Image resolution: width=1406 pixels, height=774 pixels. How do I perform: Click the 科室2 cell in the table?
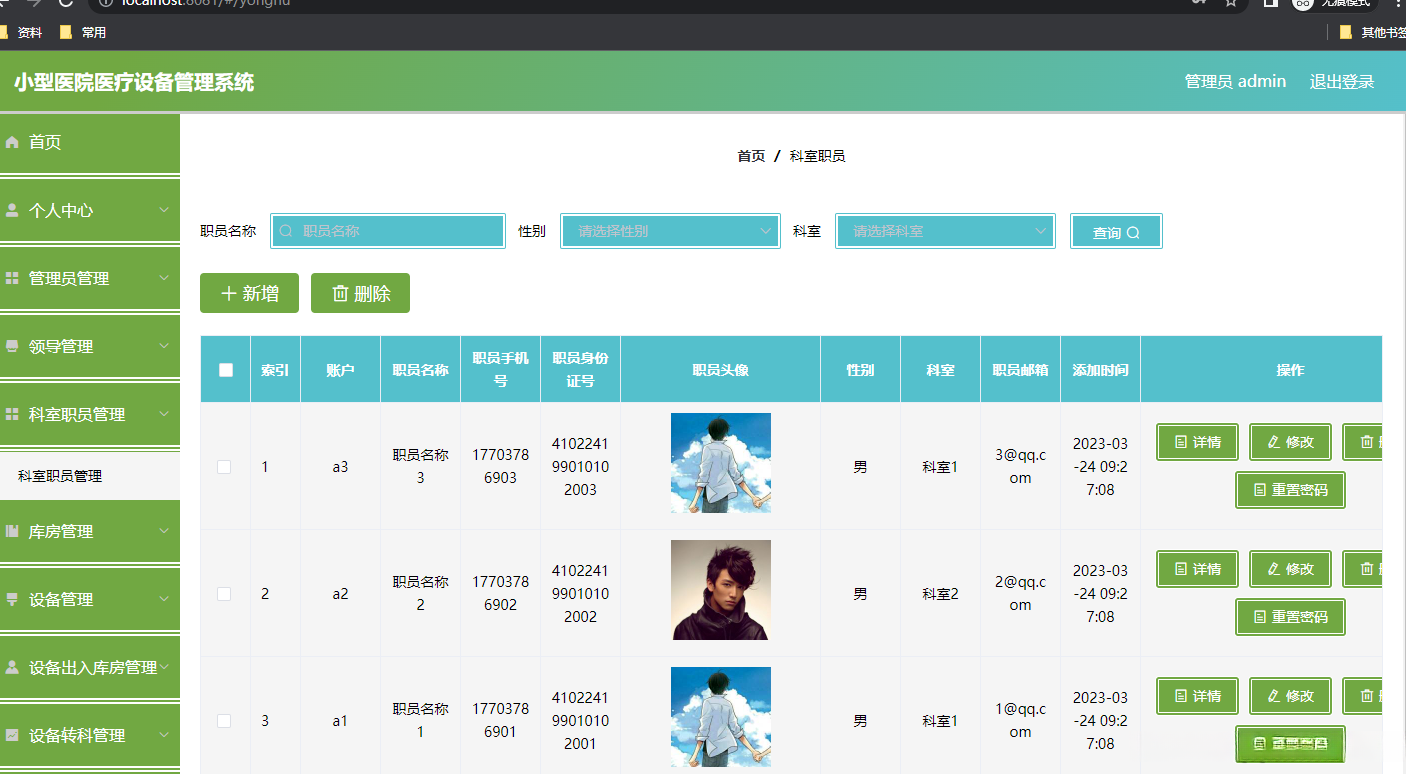coord(940,594)
